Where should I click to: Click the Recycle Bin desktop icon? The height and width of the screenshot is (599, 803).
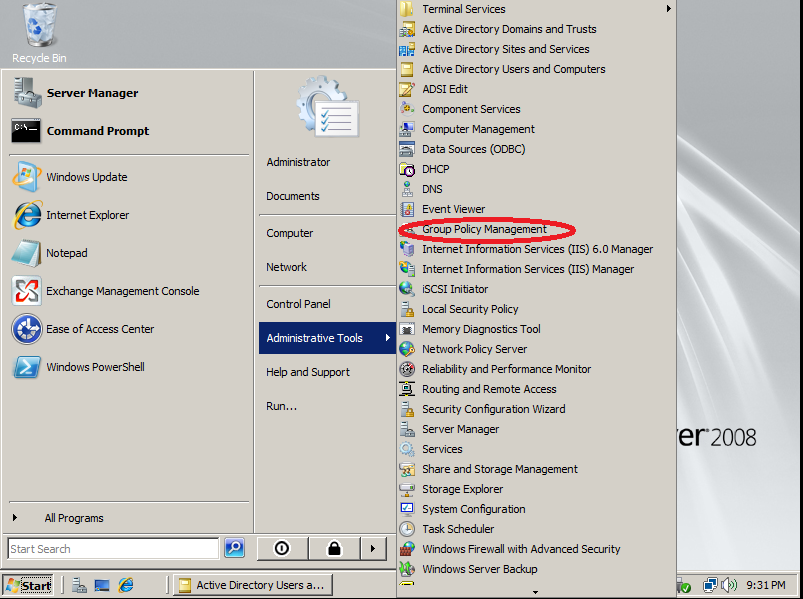(39, 34)
